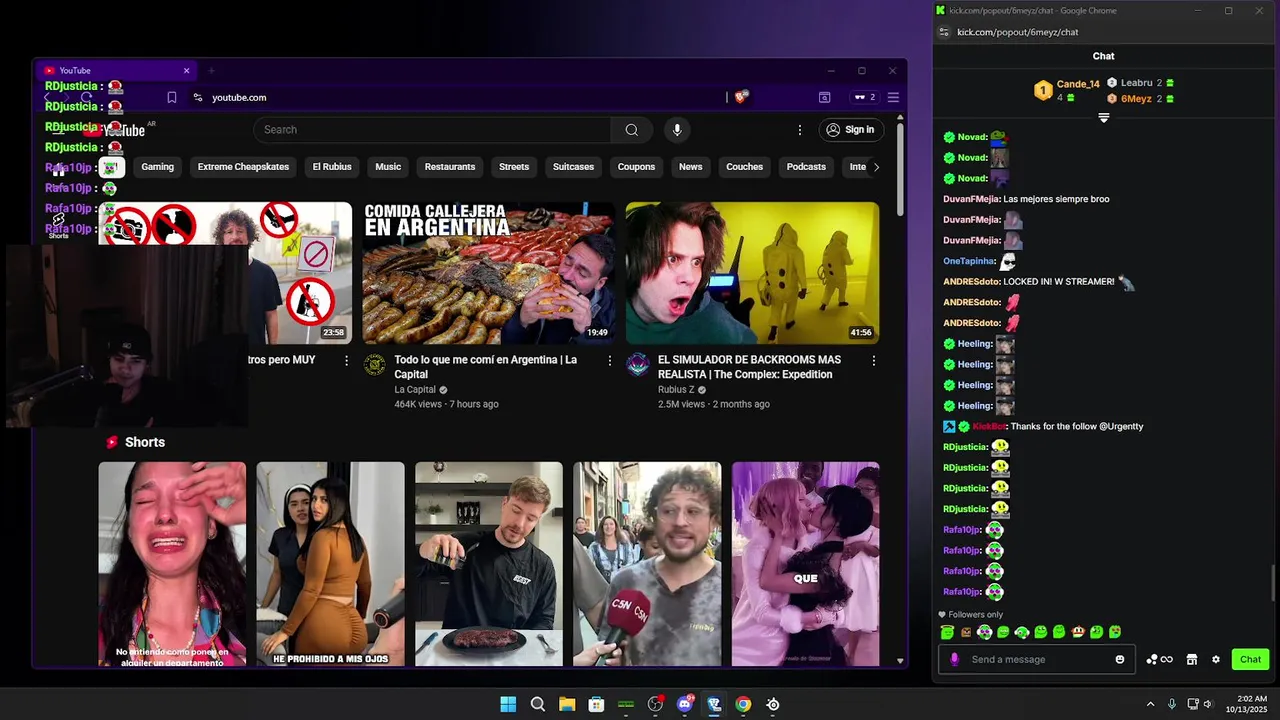
Task: Click the Sign in button
Action: 850,129
